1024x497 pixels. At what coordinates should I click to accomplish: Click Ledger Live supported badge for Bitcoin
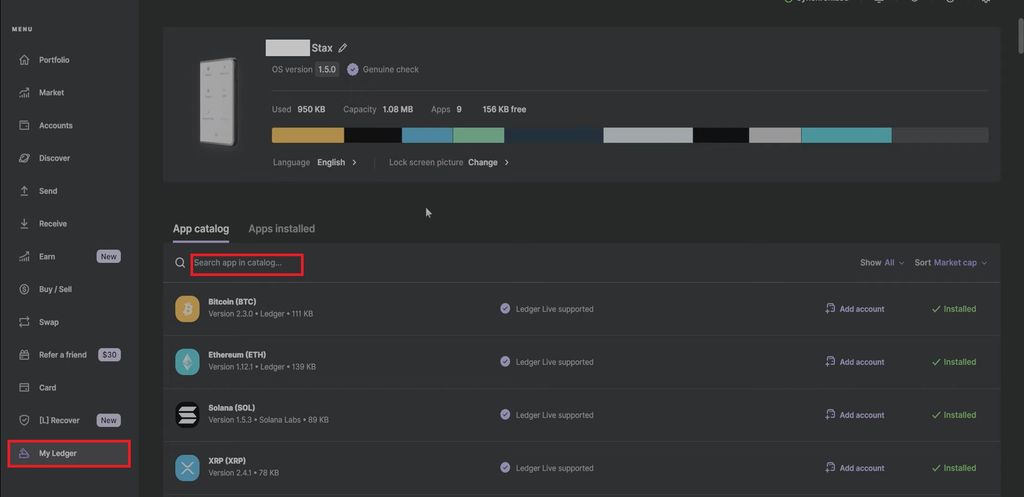pos(547,309)
